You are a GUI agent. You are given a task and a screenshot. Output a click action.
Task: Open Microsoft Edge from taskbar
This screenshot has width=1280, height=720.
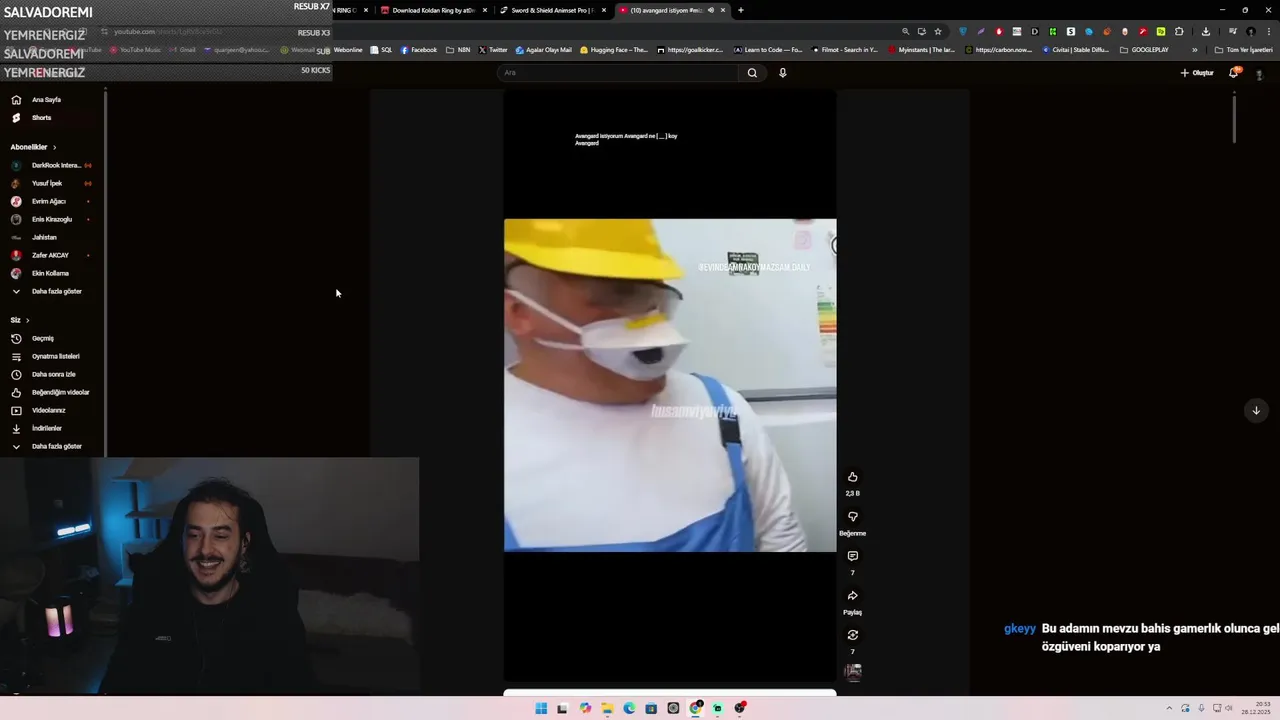tap(629, 708)
